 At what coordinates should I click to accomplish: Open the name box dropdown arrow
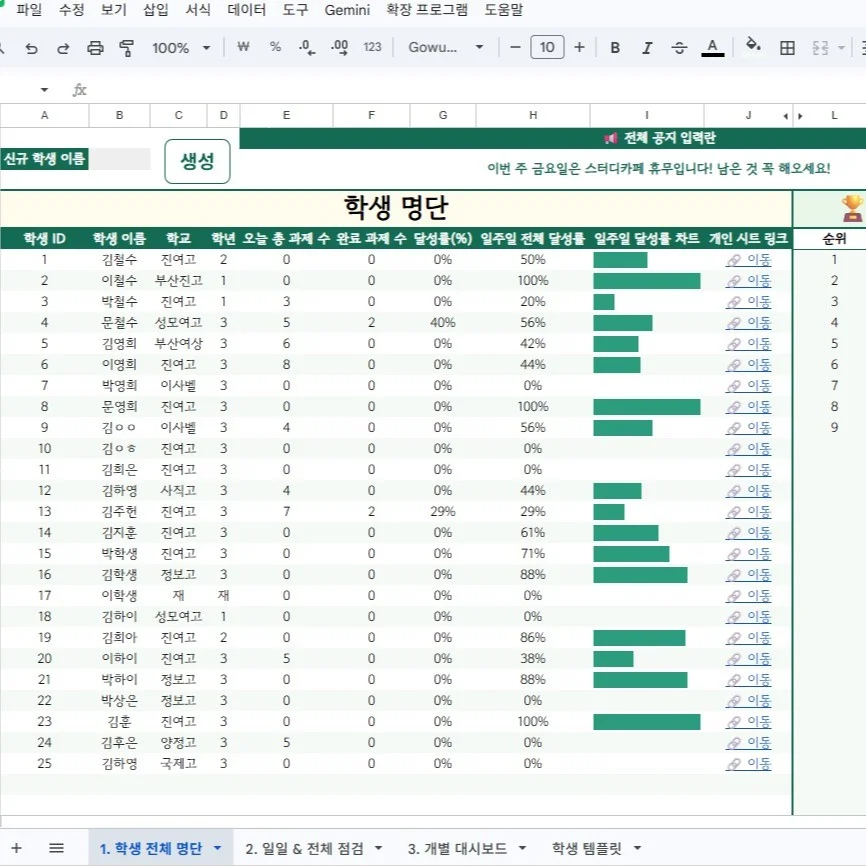[44, 90]
